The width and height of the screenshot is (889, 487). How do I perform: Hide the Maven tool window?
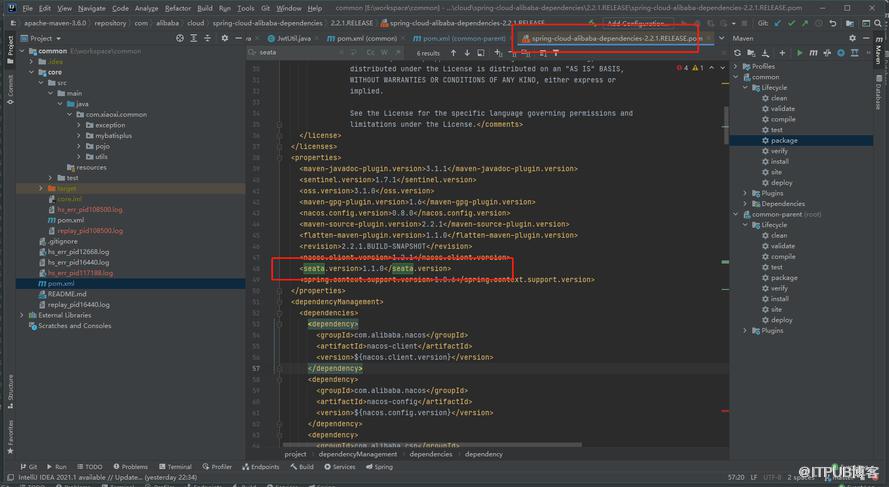coord(866,38)
